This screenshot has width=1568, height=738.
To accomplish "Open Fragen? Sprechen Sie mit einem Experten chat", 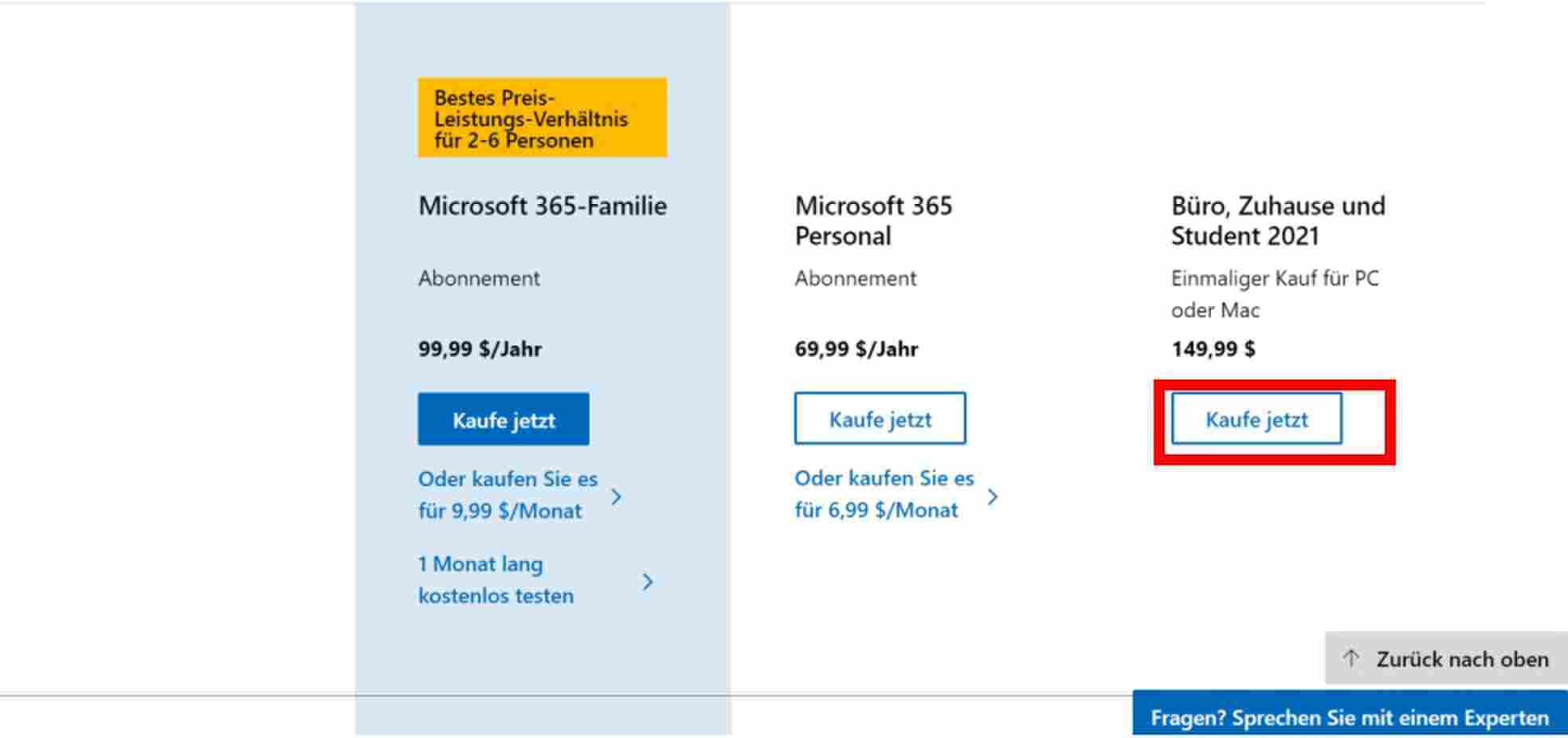I will tap(1349, 717).
